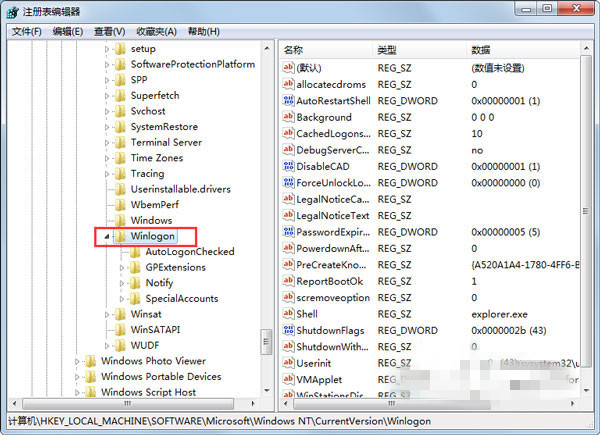
Task: Click the string icon of VMApplet value
Action: coord(288,380)
